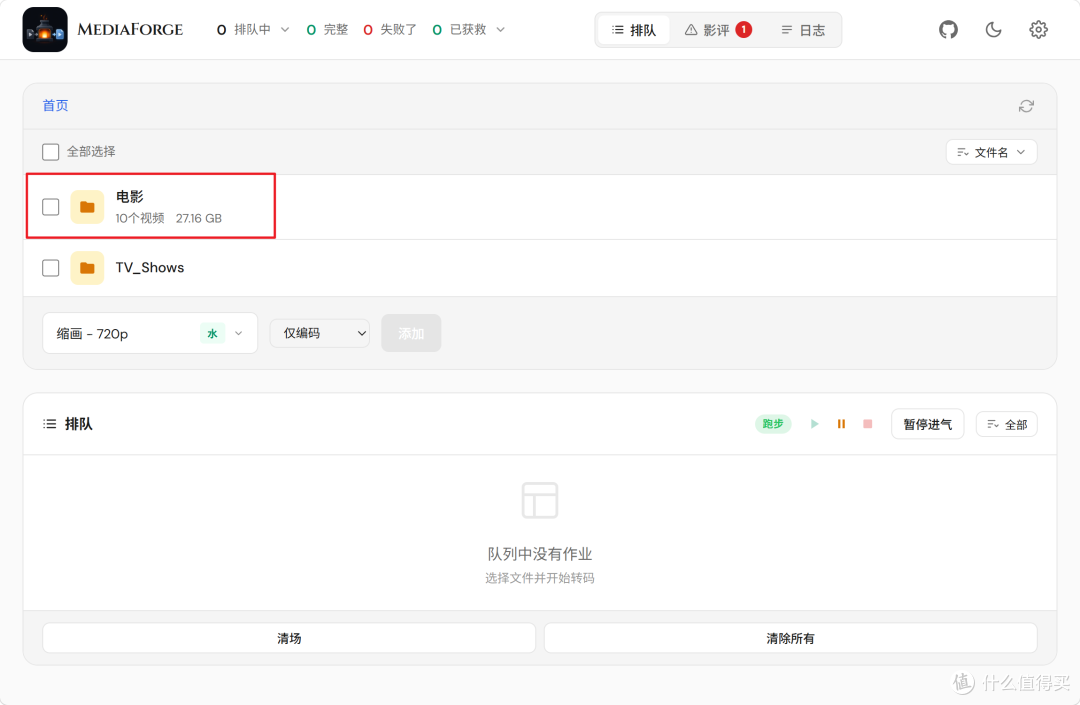The width and height of the screenshot is (1080, 705).
Task: Click the 添加 button
Action: click(411, 333)
